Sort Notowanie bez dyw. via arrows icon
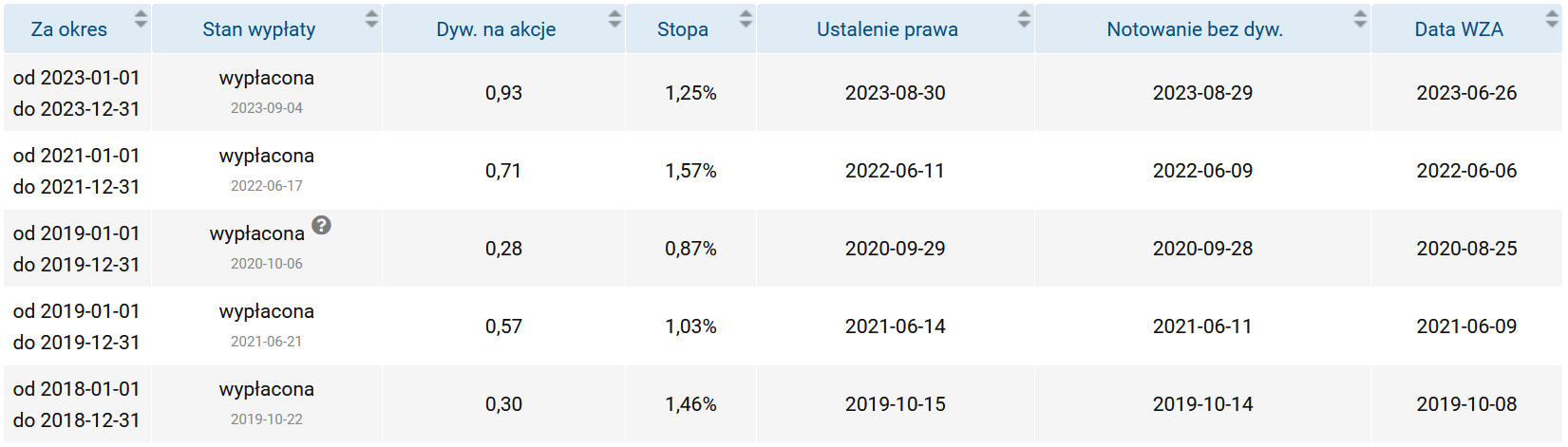Screen dimensions: 1568x447 click(1360, 18)
